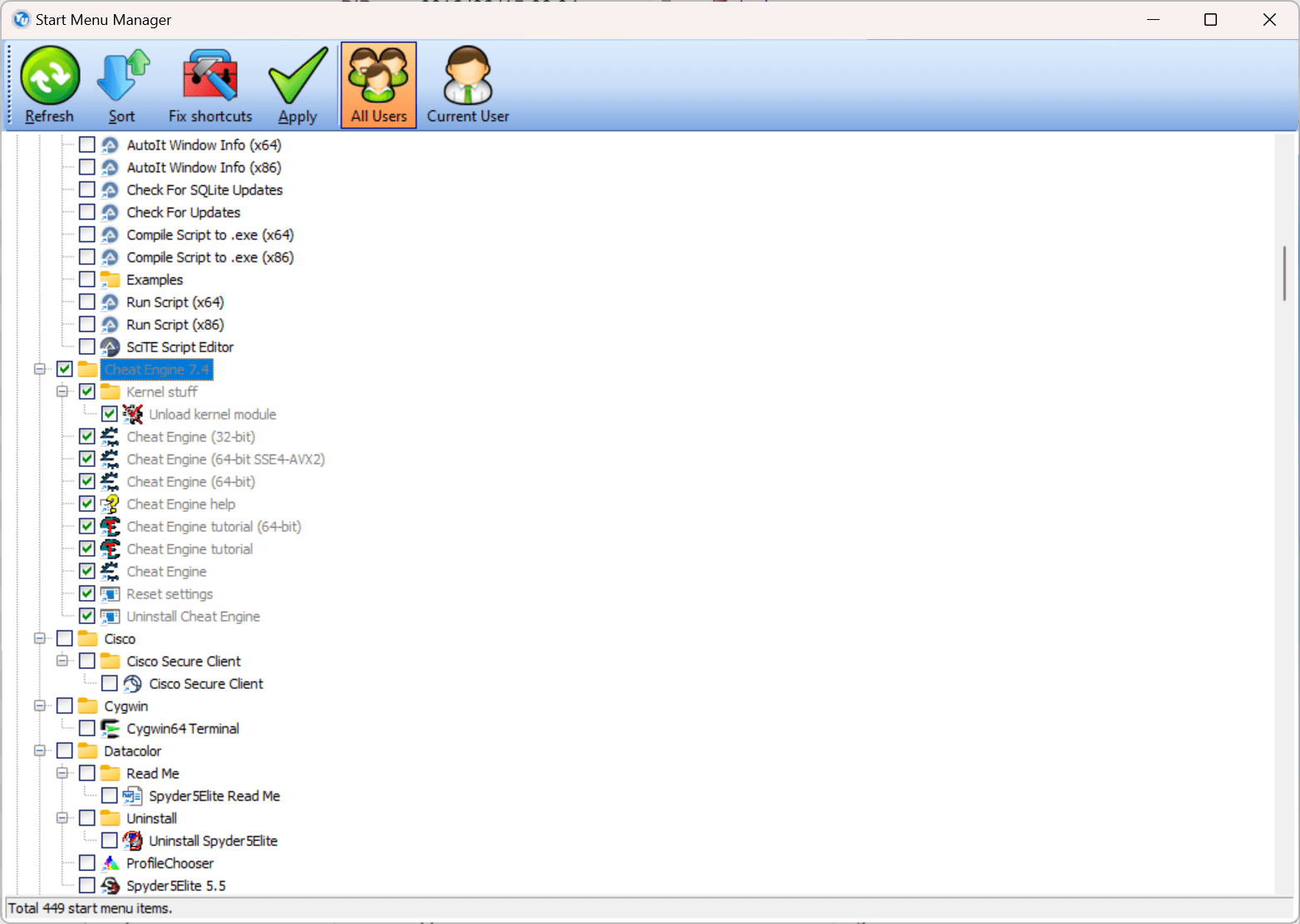This screenshot has height=924, width=1300.
Task: Switch to All Users view
Action: [378, 85]
